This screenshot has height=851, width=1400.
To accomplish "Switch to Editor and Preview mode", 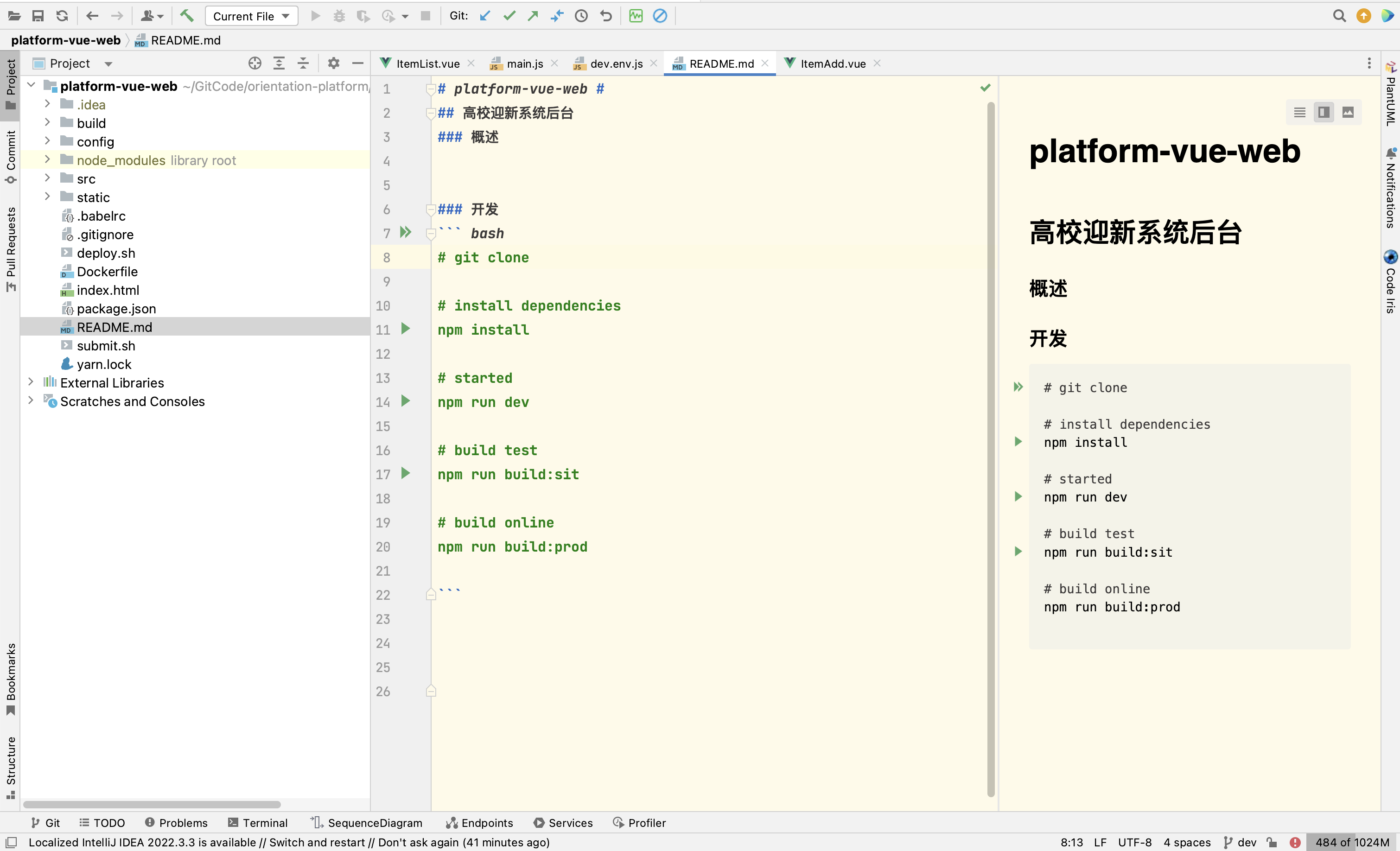I will click(x=1324, y=113).
